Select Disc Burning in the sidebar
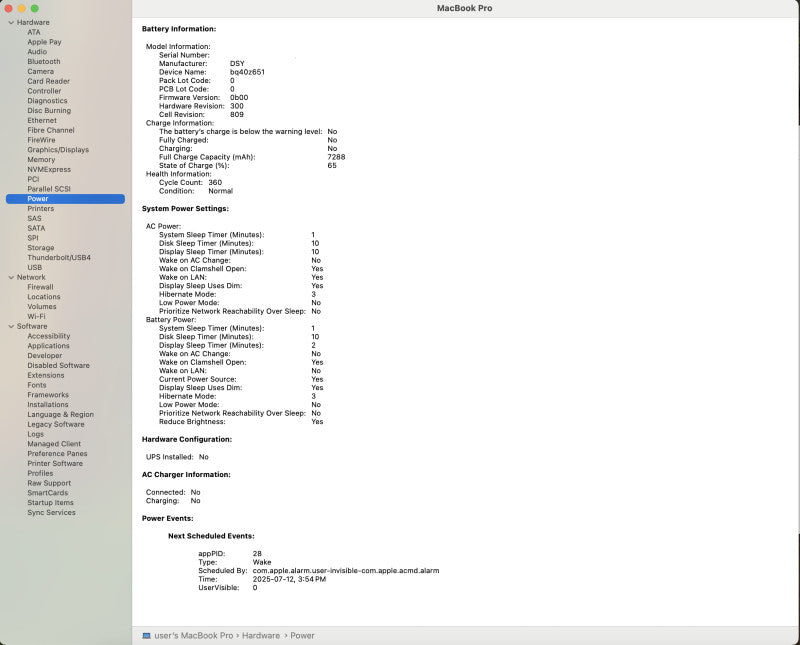The width and height of the screenshot is (800, 645). pyautogui.click(x=49, y=110)
